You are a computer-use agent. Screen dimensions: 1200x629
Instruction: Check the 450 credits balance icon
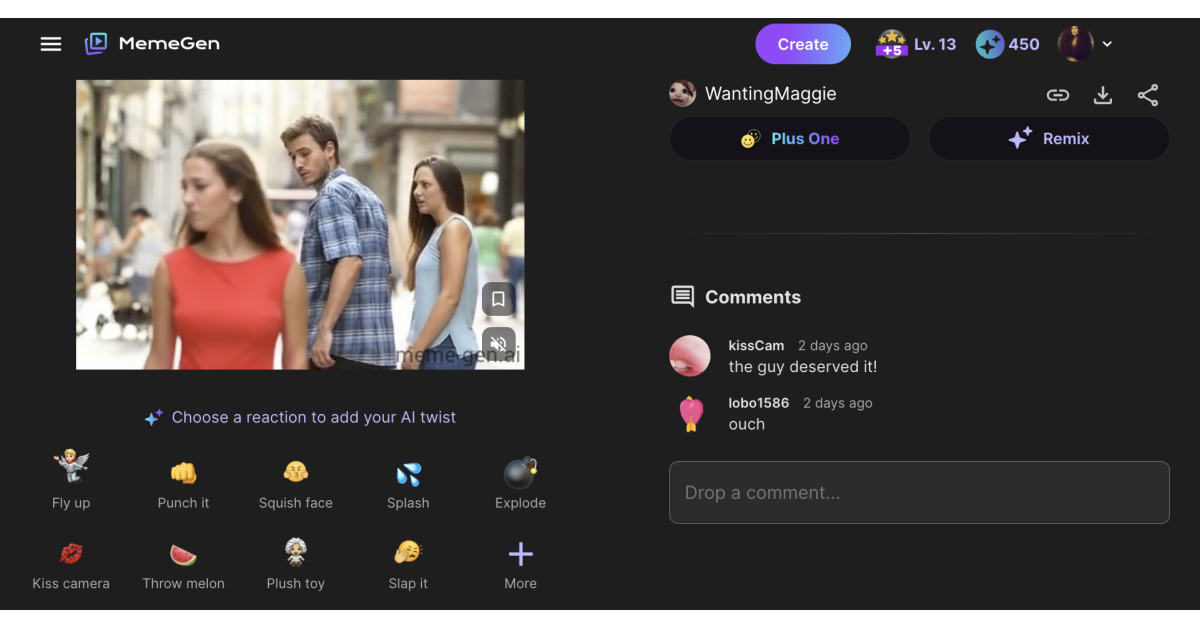coord(990,44)
